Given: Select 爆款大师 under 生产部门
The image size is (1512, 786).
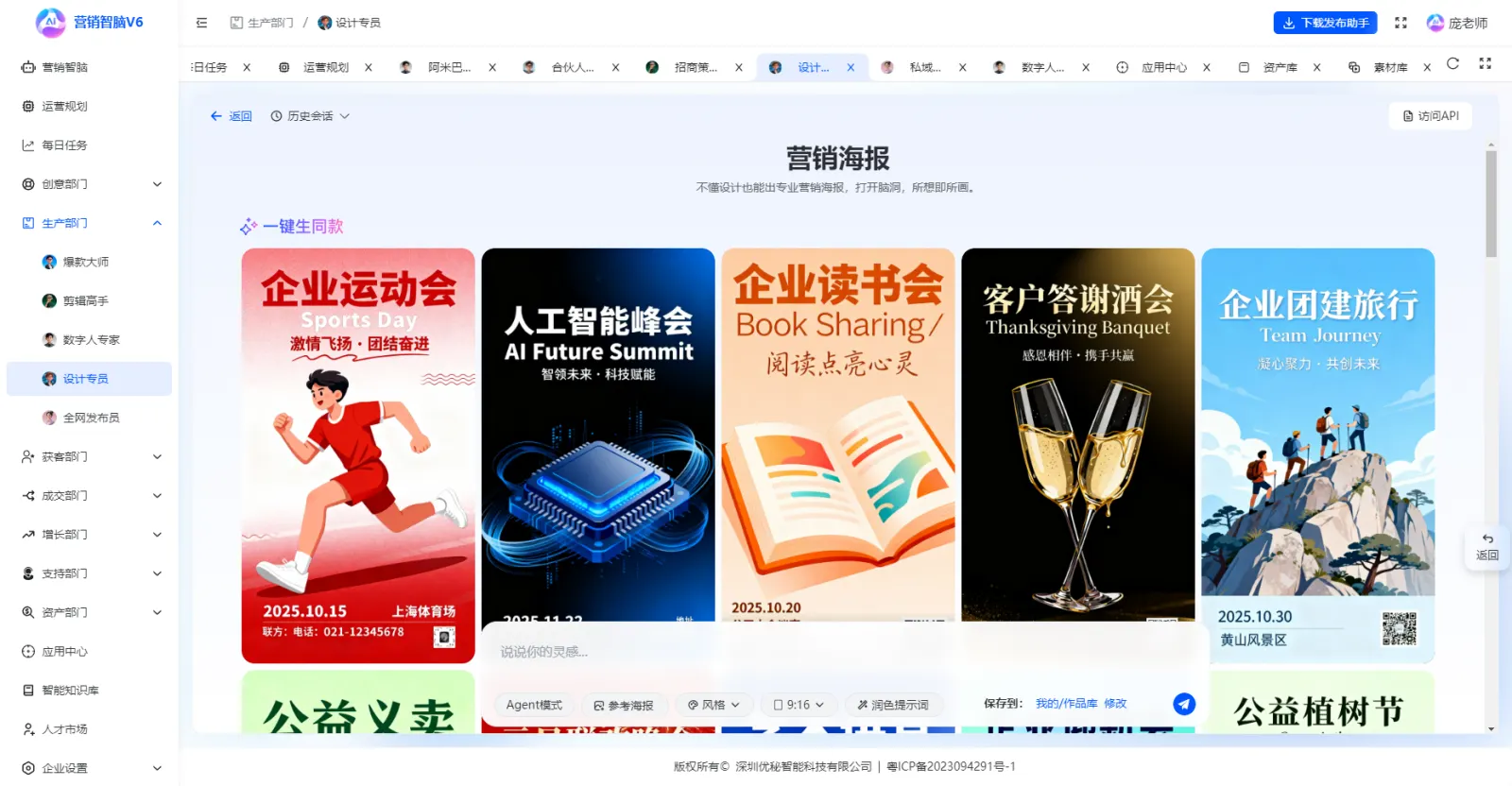Looking at the screenshot, I should coord(90,262).
